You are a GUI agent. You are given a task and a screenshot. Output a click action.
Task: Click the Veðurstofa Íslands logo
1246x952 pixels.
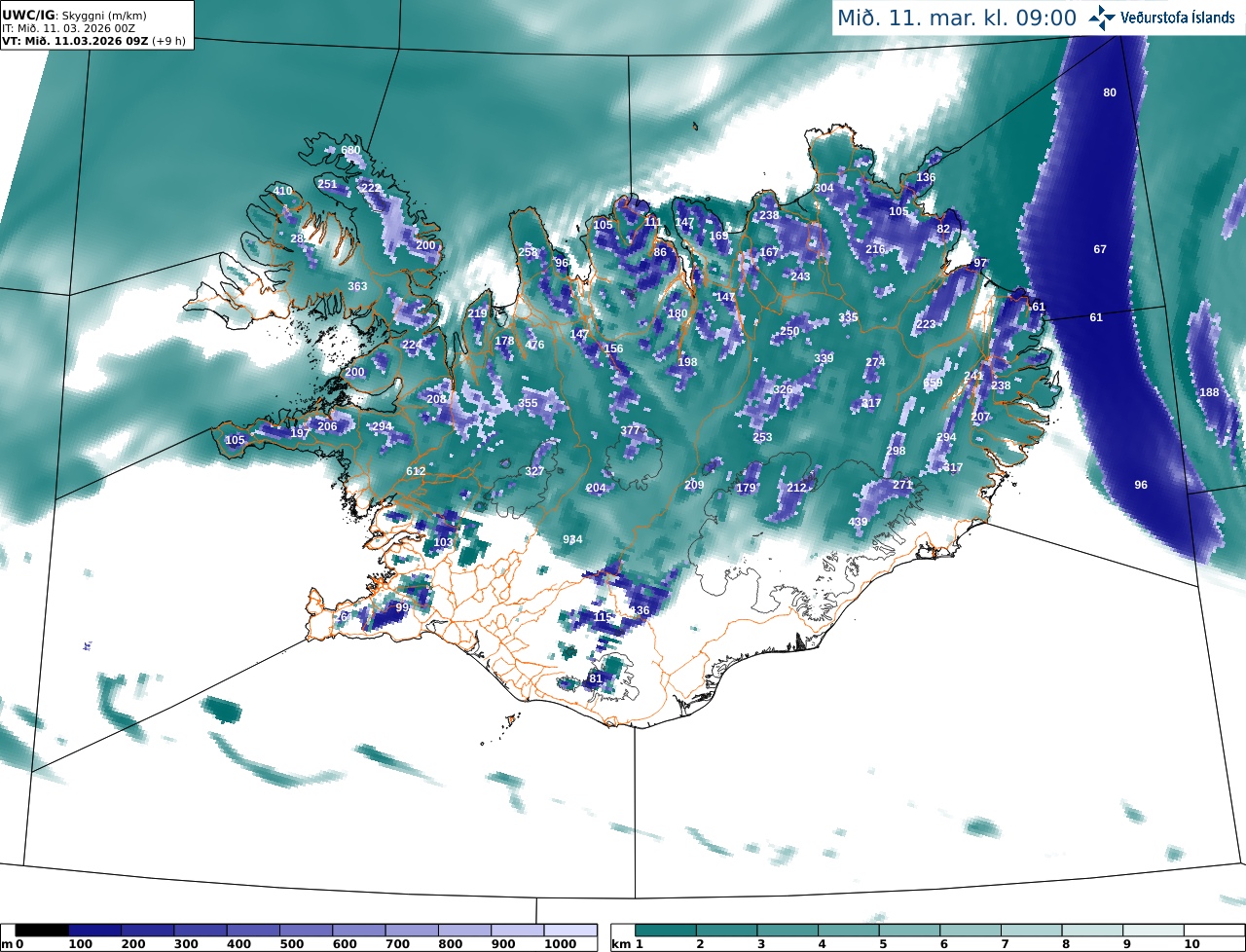pyautogui.click(x=1160, y=18)
